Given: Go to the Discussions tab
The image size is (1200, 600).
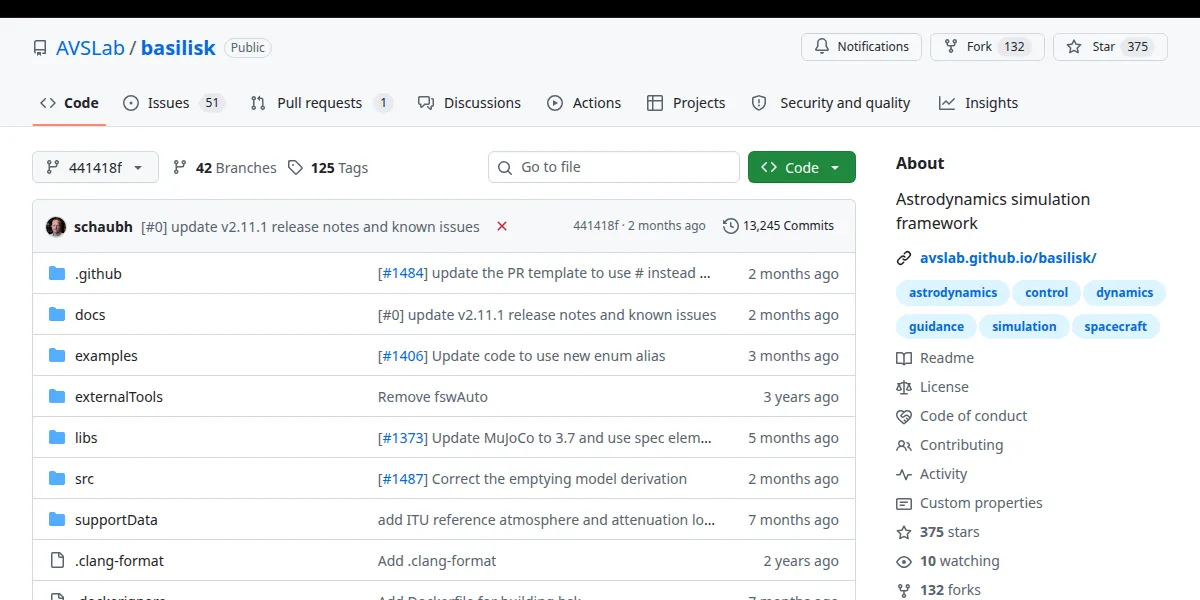Looking at the screenshot, I should [x=469, y=103].
